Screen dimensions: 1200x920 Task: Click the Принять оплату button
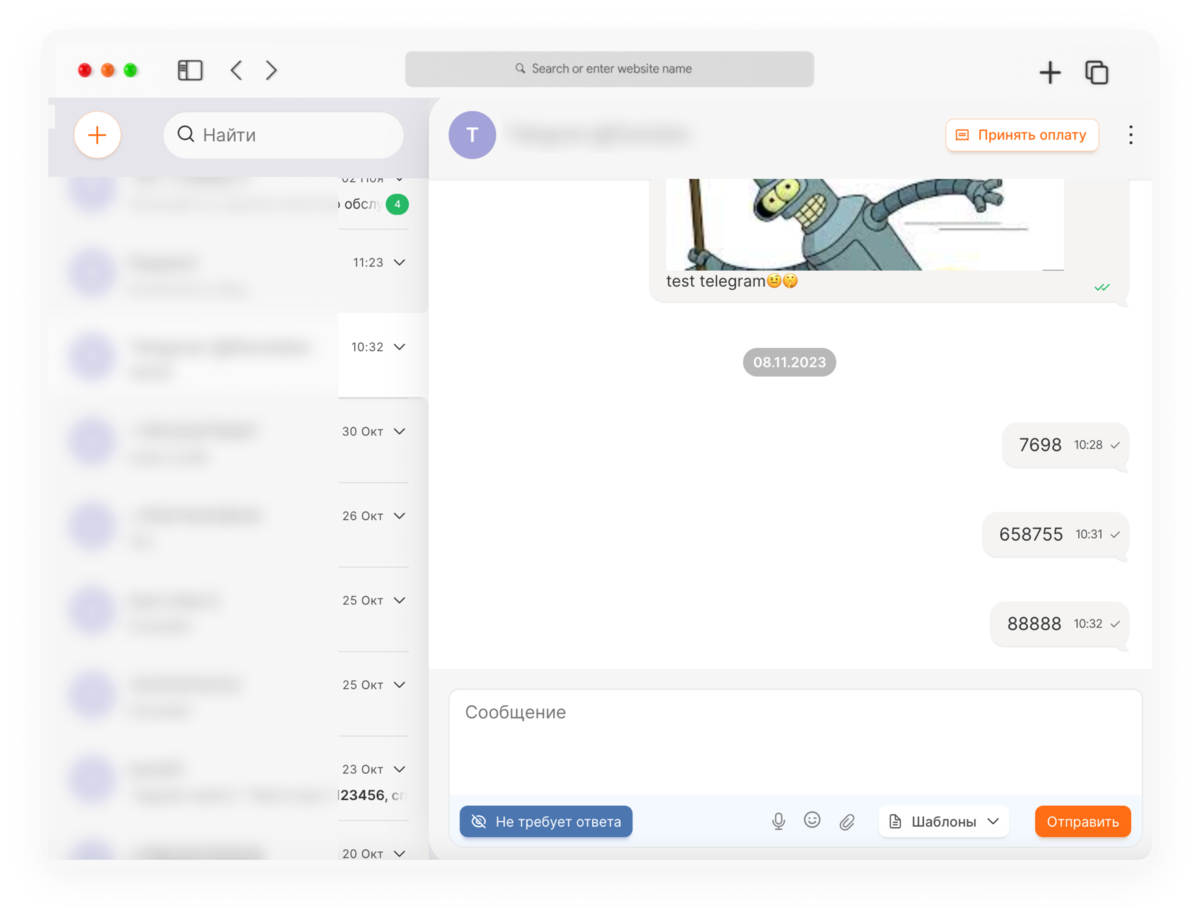(1022, 135)
